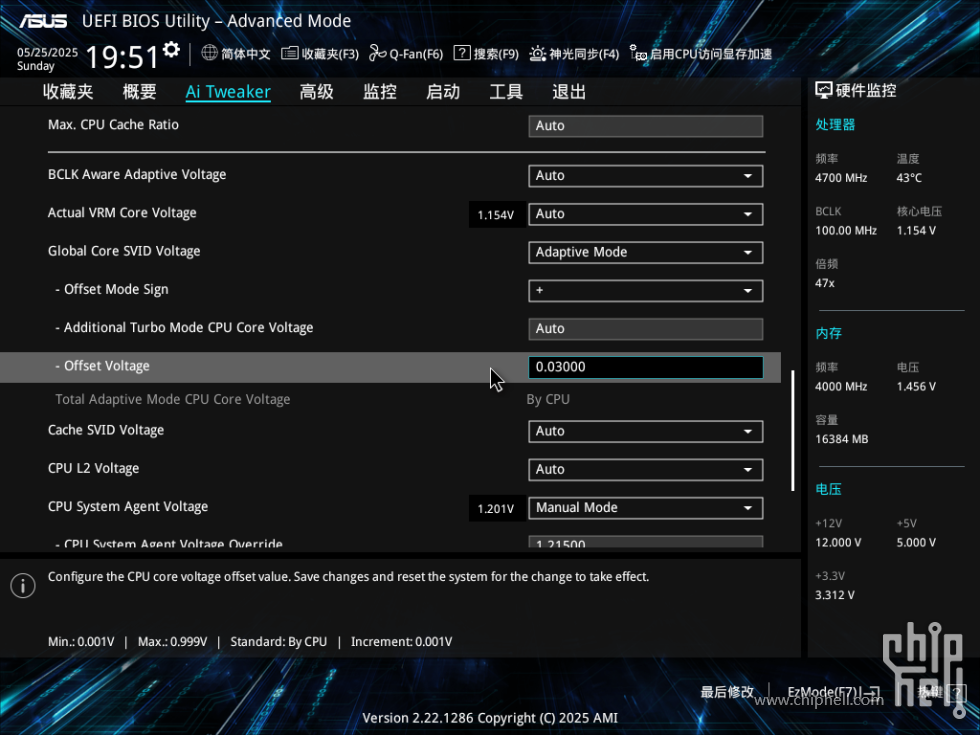The height and width of the screenshot is (735, 980).
Task: Open Cache SVID Voltage dropdown
Action: 646,431
